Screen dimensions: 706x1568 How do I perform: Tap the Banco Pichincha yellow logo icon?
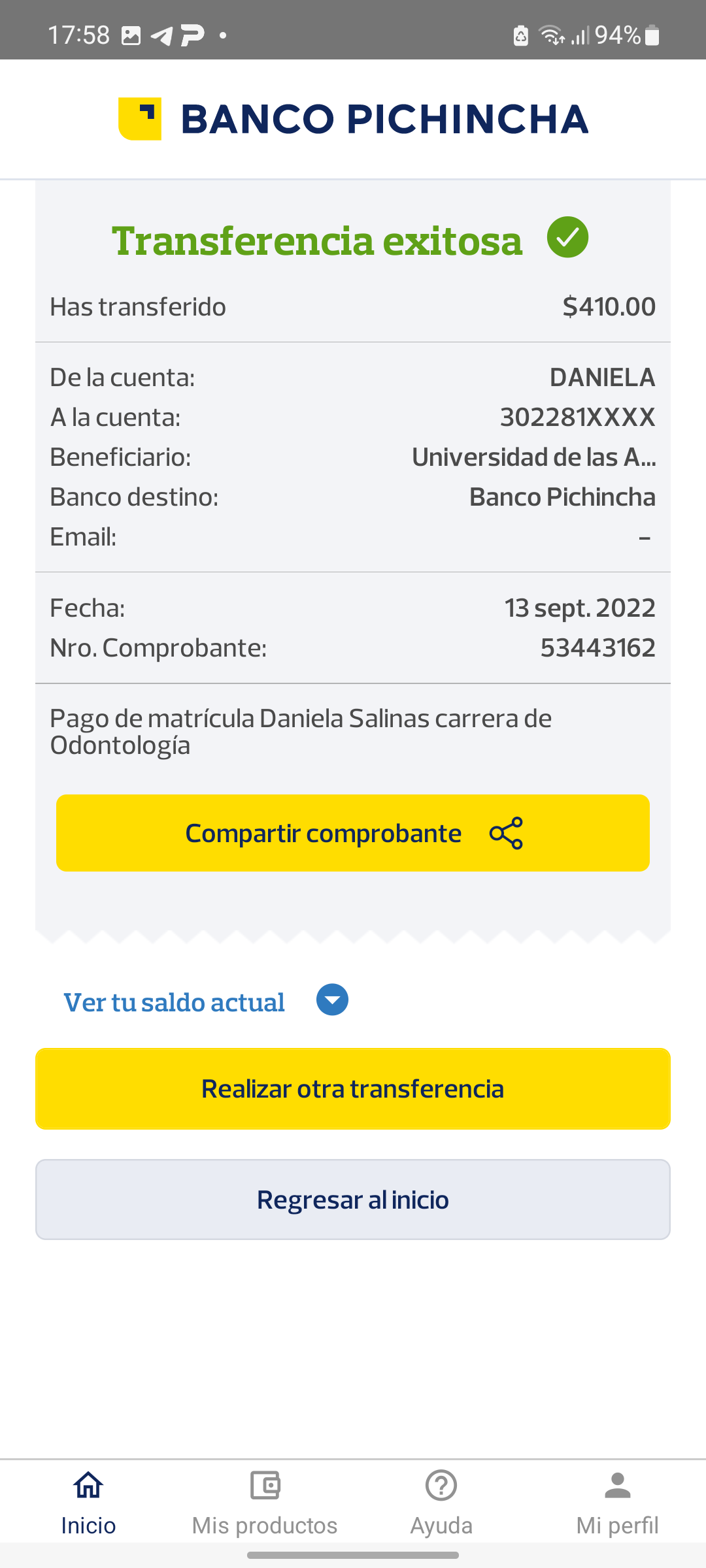tap(140, 119)
